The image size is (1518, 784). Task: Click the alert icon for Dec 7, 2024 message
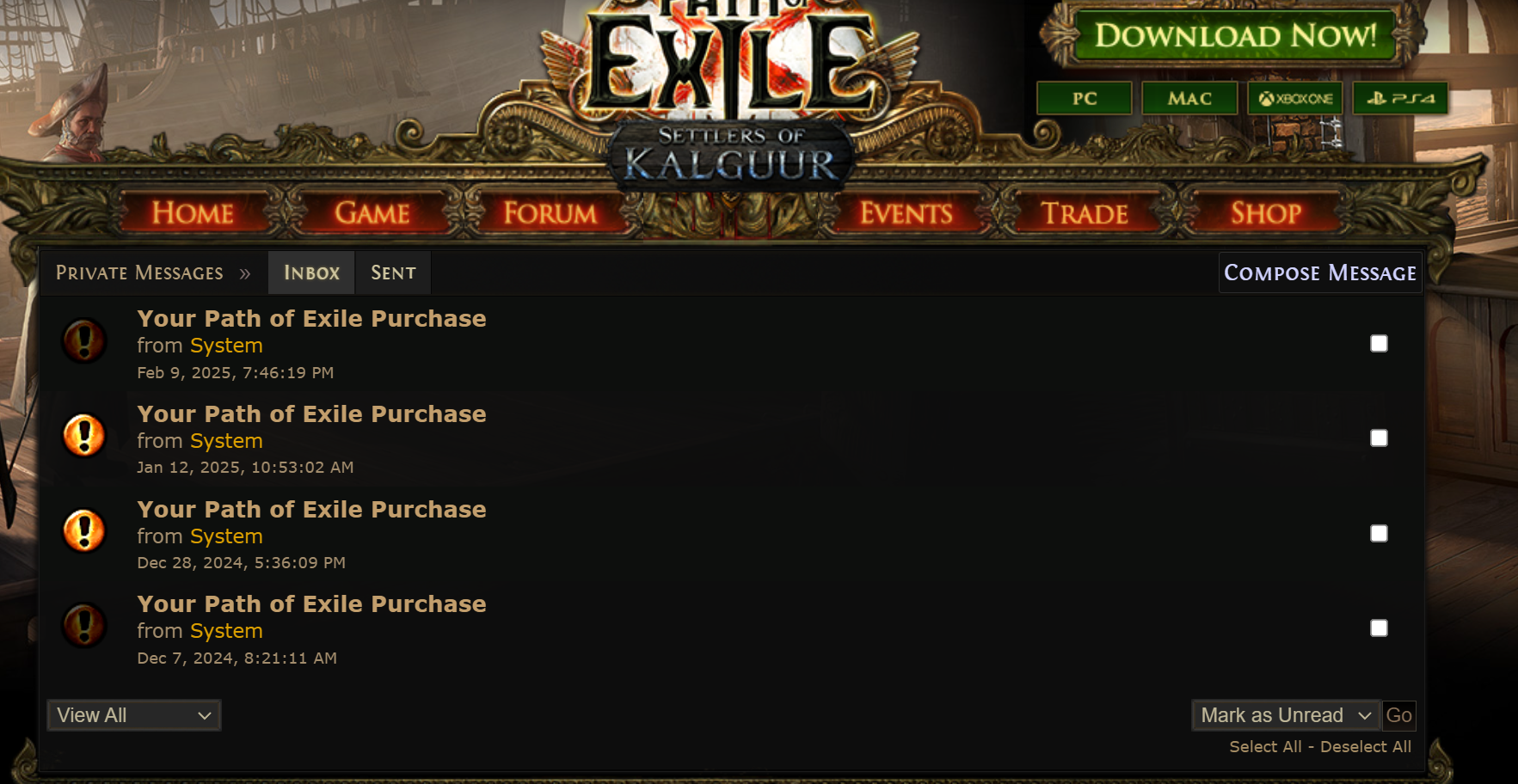pyautogui.click(x=84, y=625)
